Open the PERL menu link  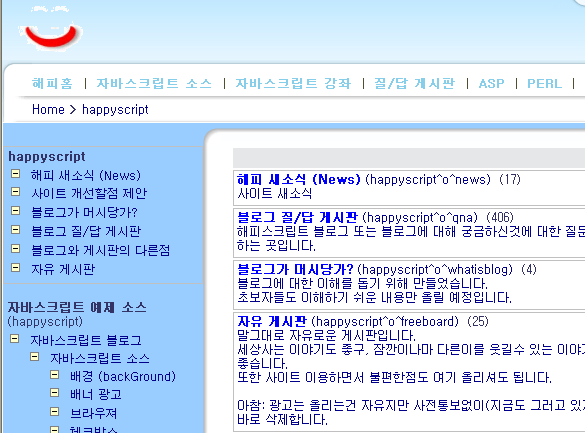(544, 84)
